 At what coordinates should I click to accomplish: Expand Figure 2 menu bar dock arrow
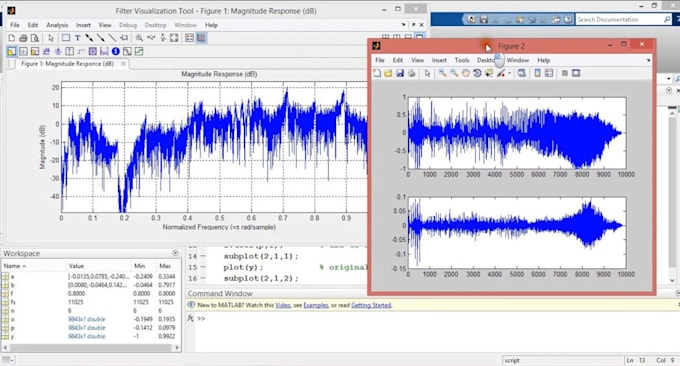[x=648, y=60]
